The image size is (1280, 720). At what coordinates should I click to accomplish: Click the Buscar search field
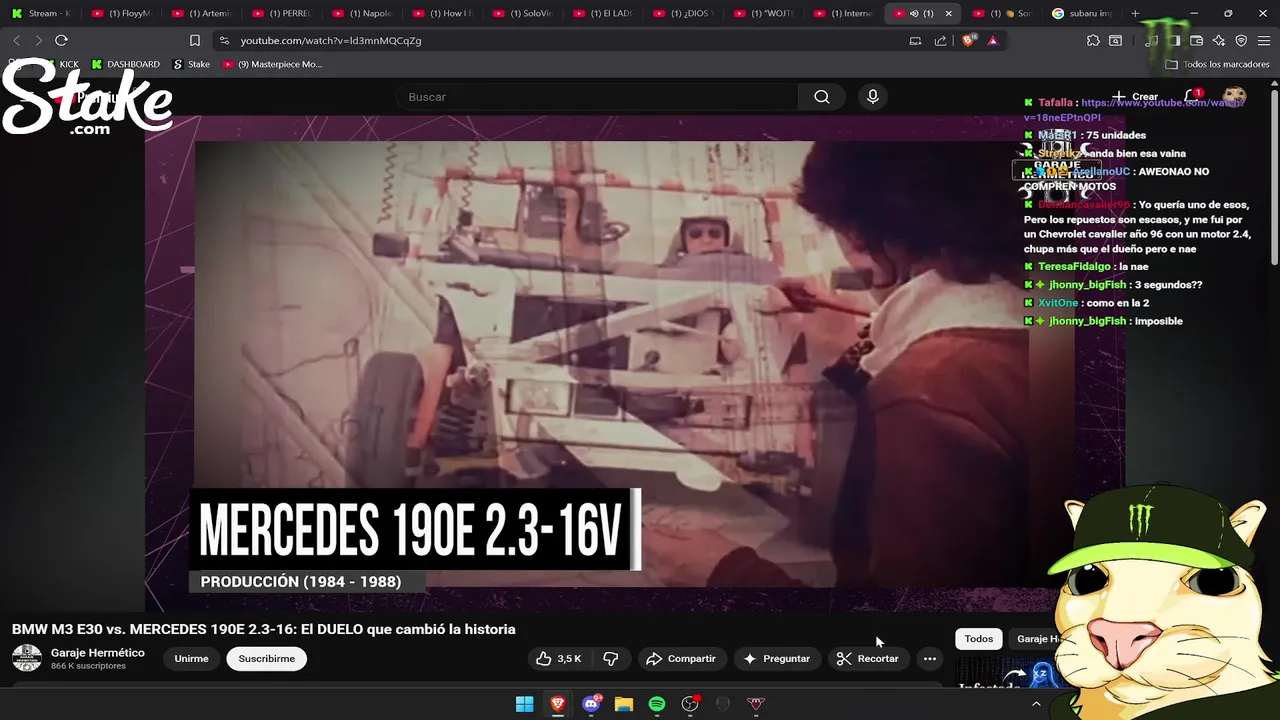(597, 97)
